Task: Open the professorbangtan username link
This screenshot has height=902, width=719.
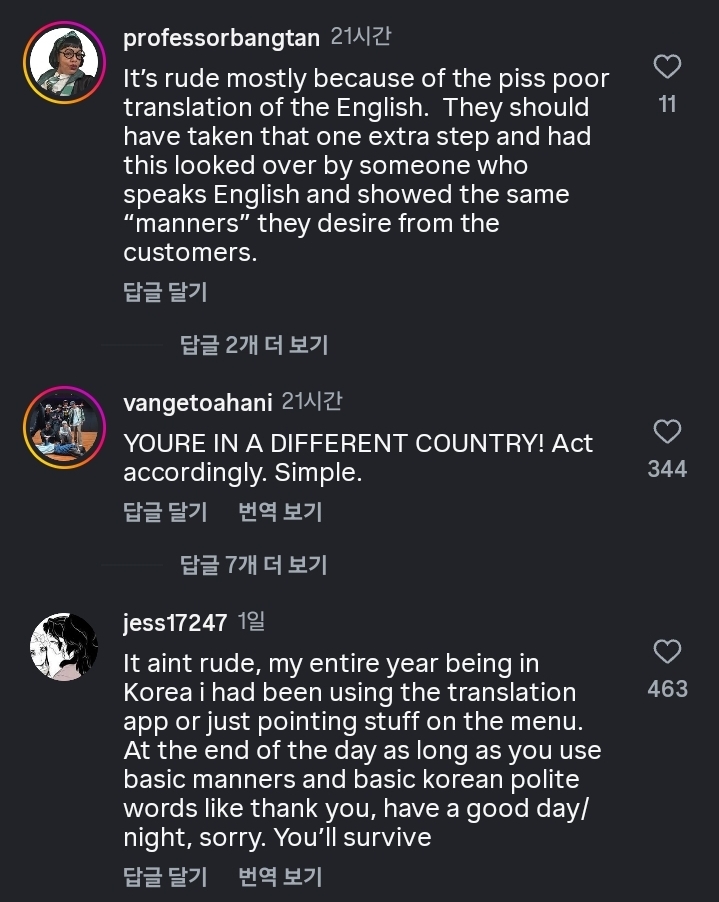Action: [221, 38]
